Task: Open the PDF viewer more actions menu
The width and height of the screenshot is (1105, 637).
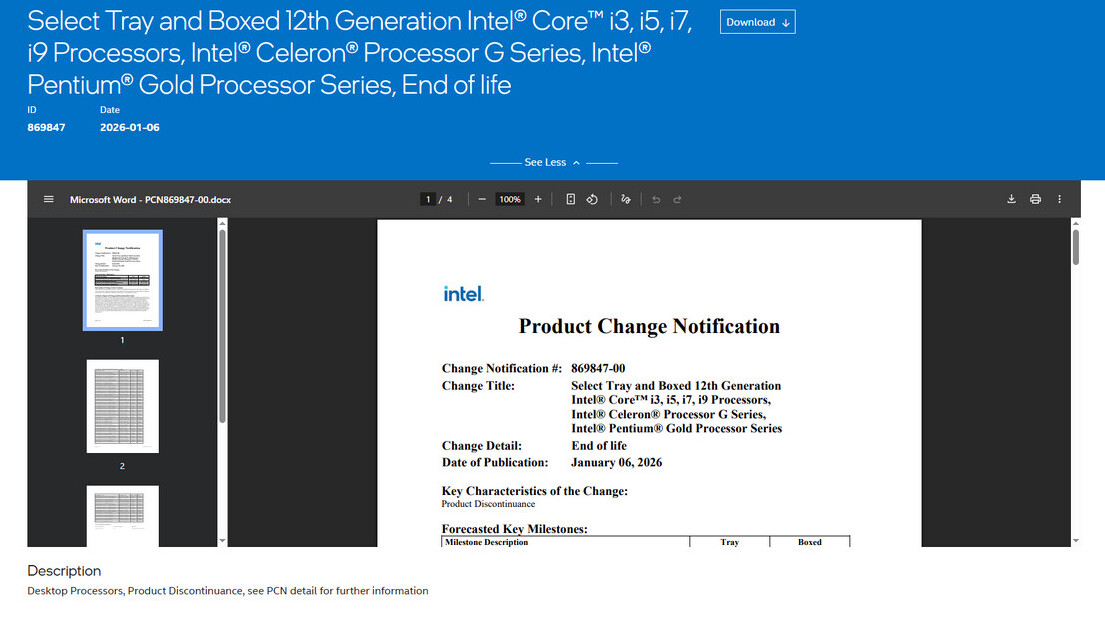Action: point(1060,199)
